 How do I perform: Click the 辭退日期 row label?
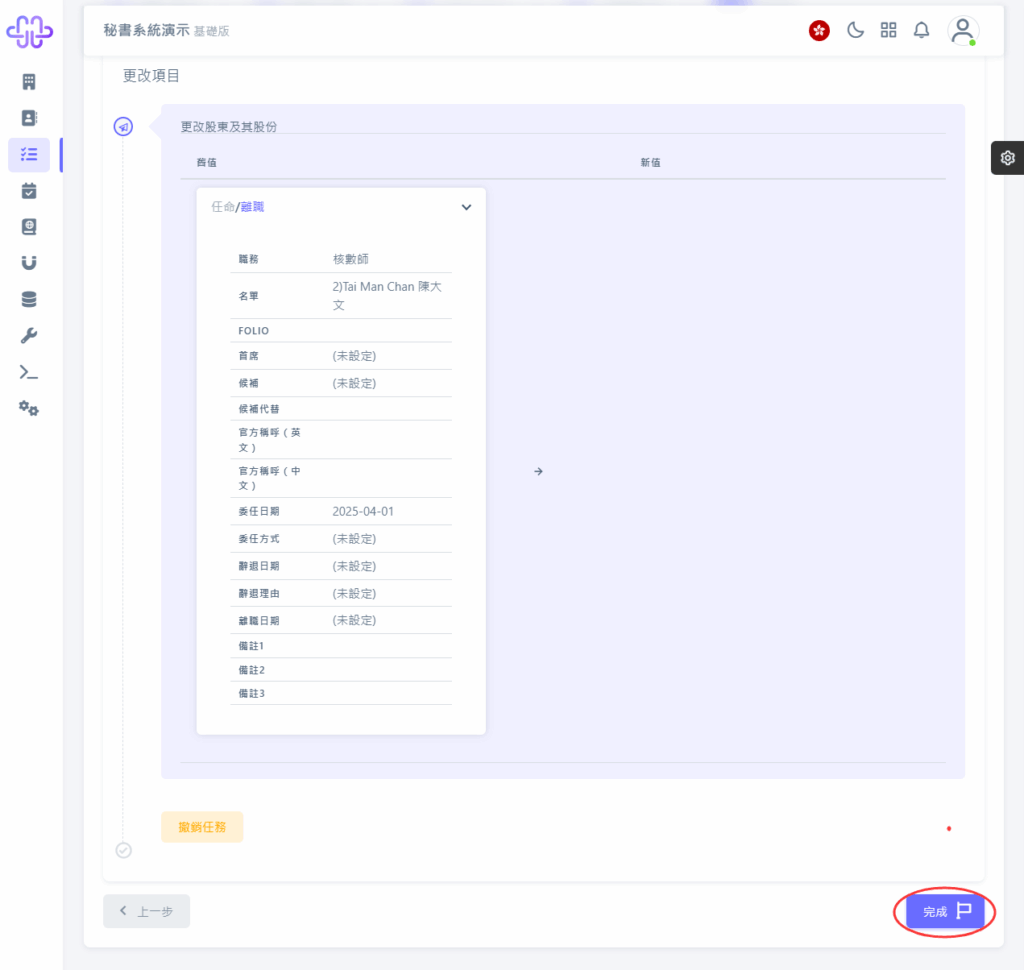point(259,566)
